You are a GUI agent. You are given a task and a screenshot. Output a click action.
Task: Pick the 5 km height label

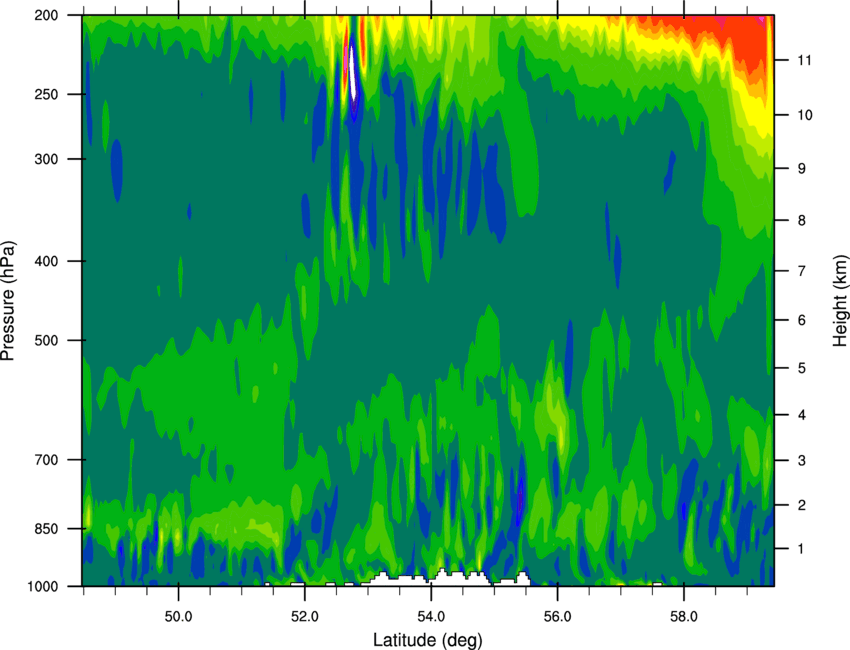tap(801, 369)
